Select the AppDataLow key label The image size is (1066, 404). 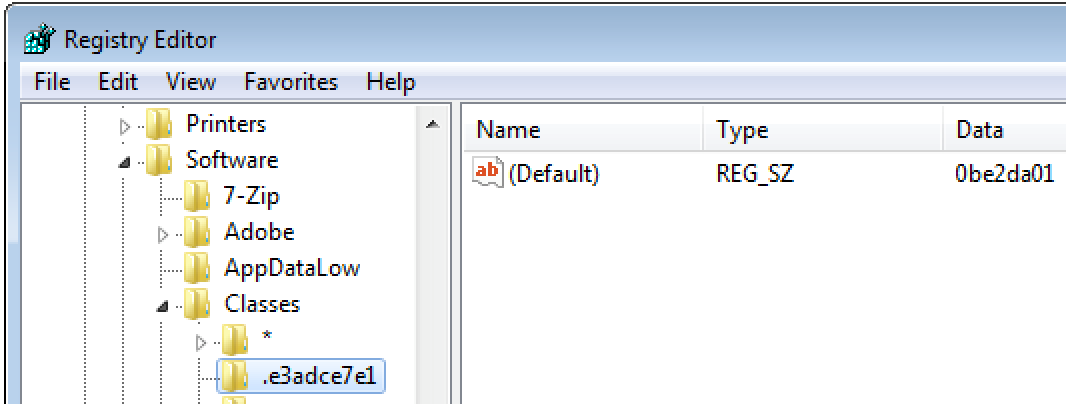pos(292,268)
